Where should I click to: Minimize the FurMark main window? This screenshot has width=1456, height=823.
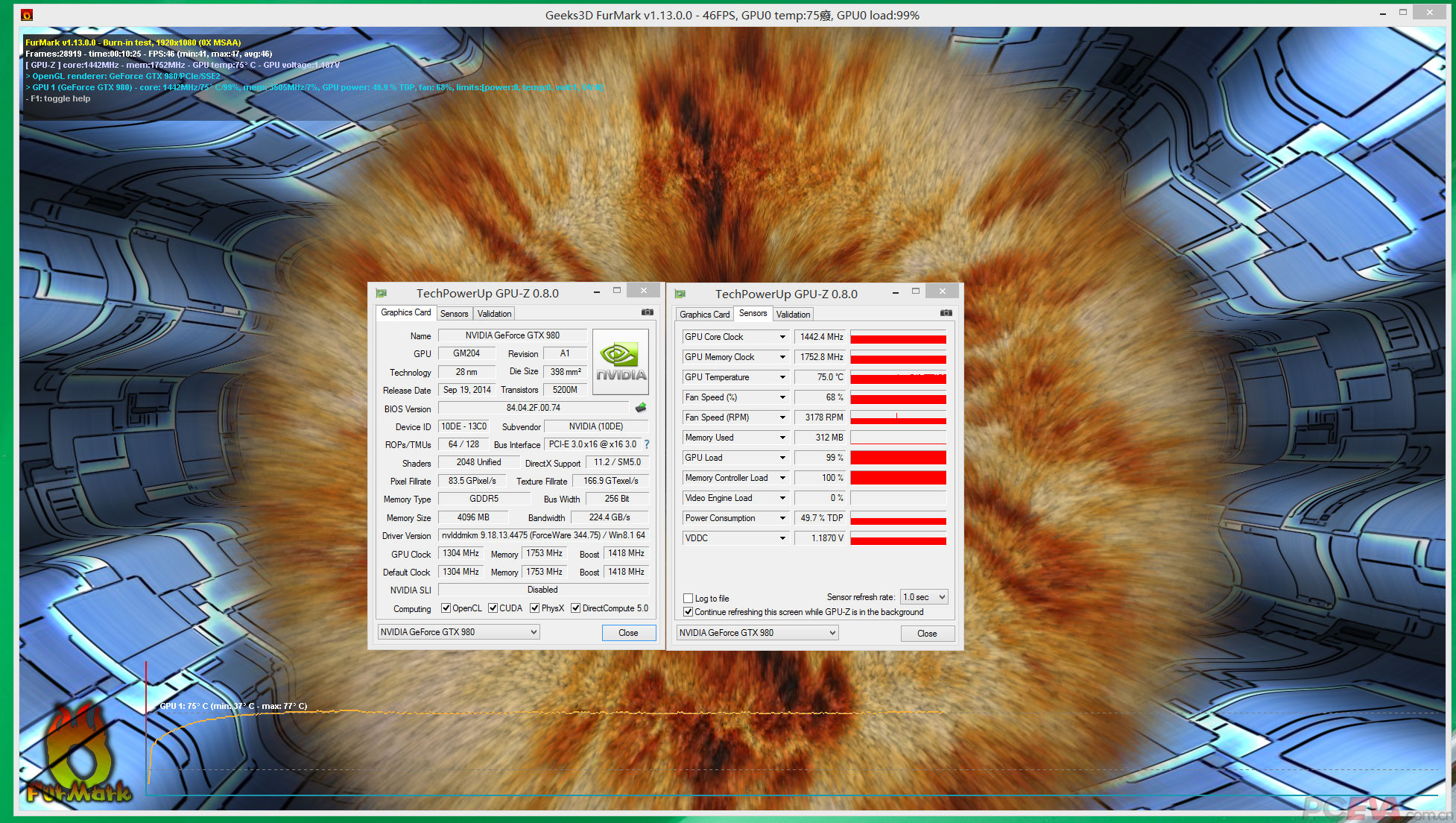click(x=1382, y=13)
